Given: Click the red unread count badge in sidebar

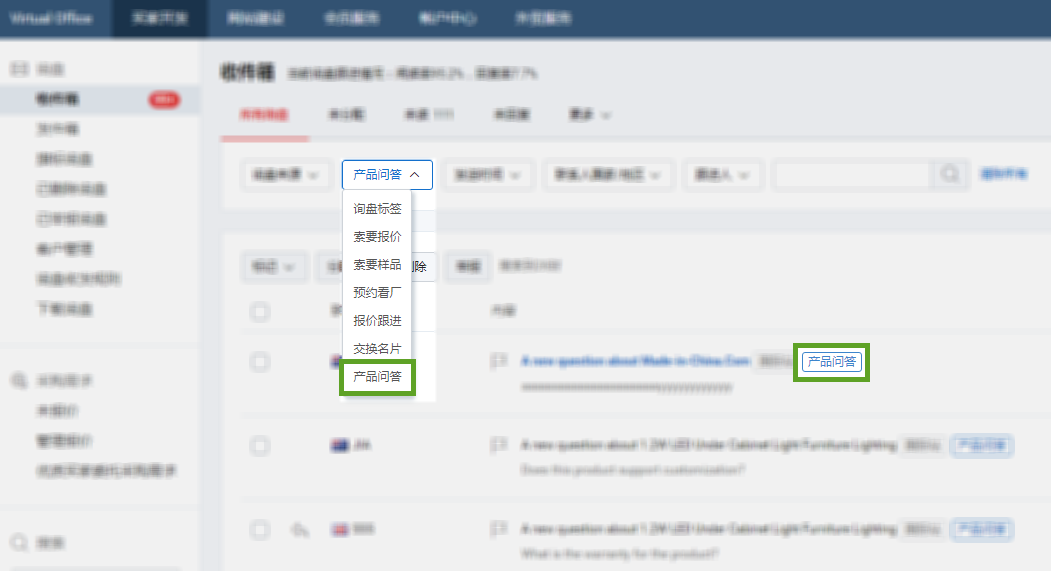Looking at the screenshot, I should coord(164,100).
